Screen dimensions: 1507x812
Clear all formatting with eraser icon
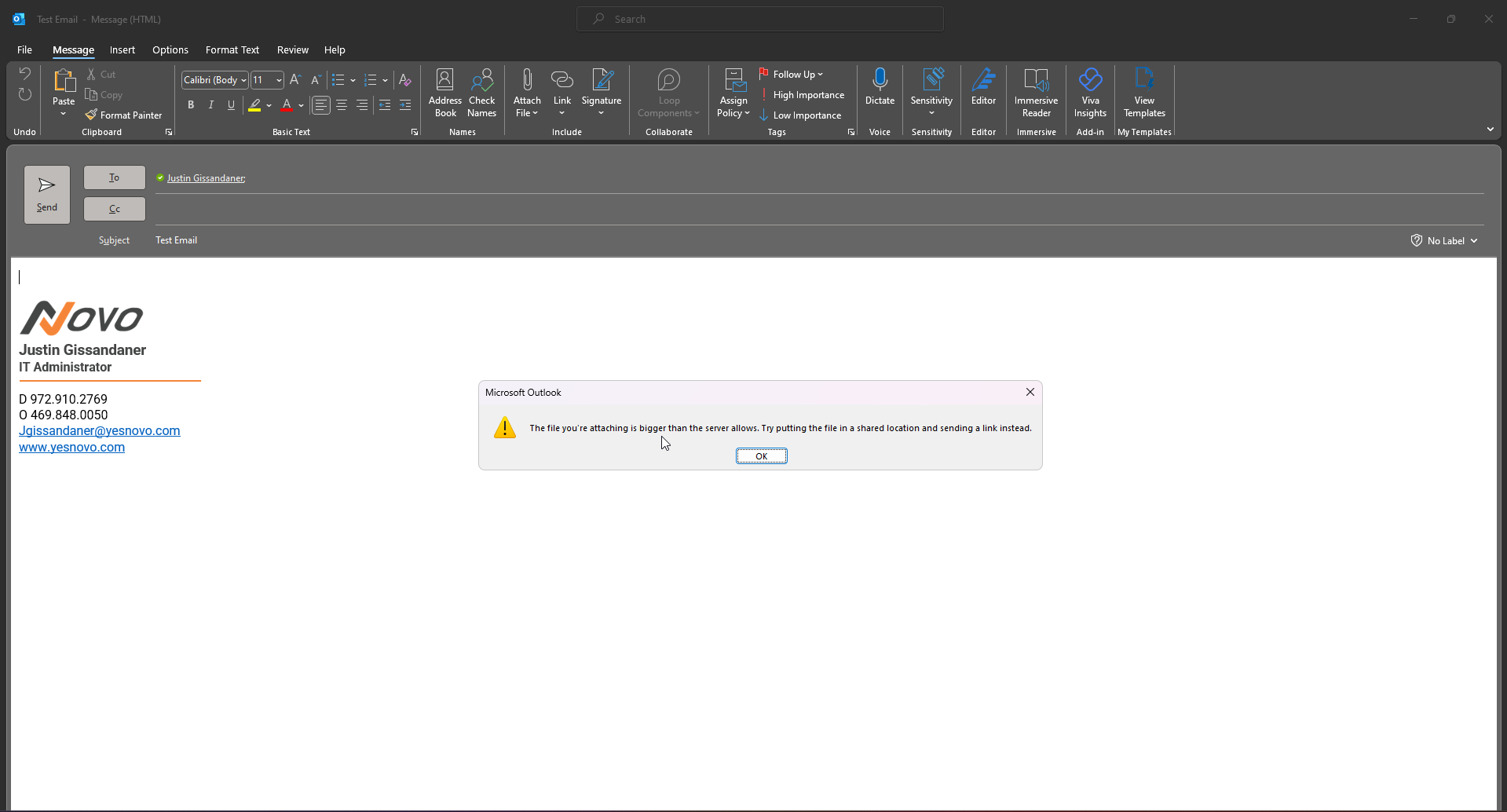click(404, 80)
